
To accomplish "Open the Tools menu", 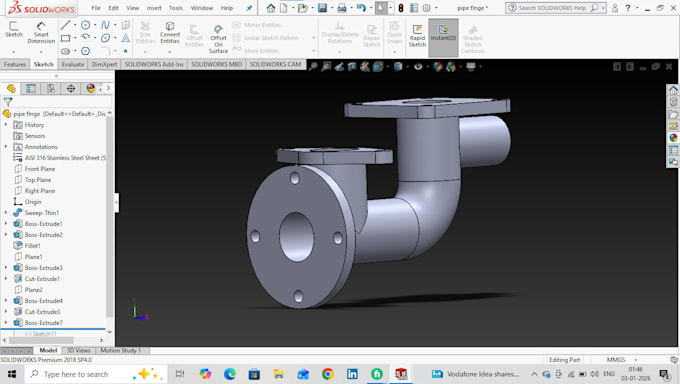I will [x=176, y=8].
